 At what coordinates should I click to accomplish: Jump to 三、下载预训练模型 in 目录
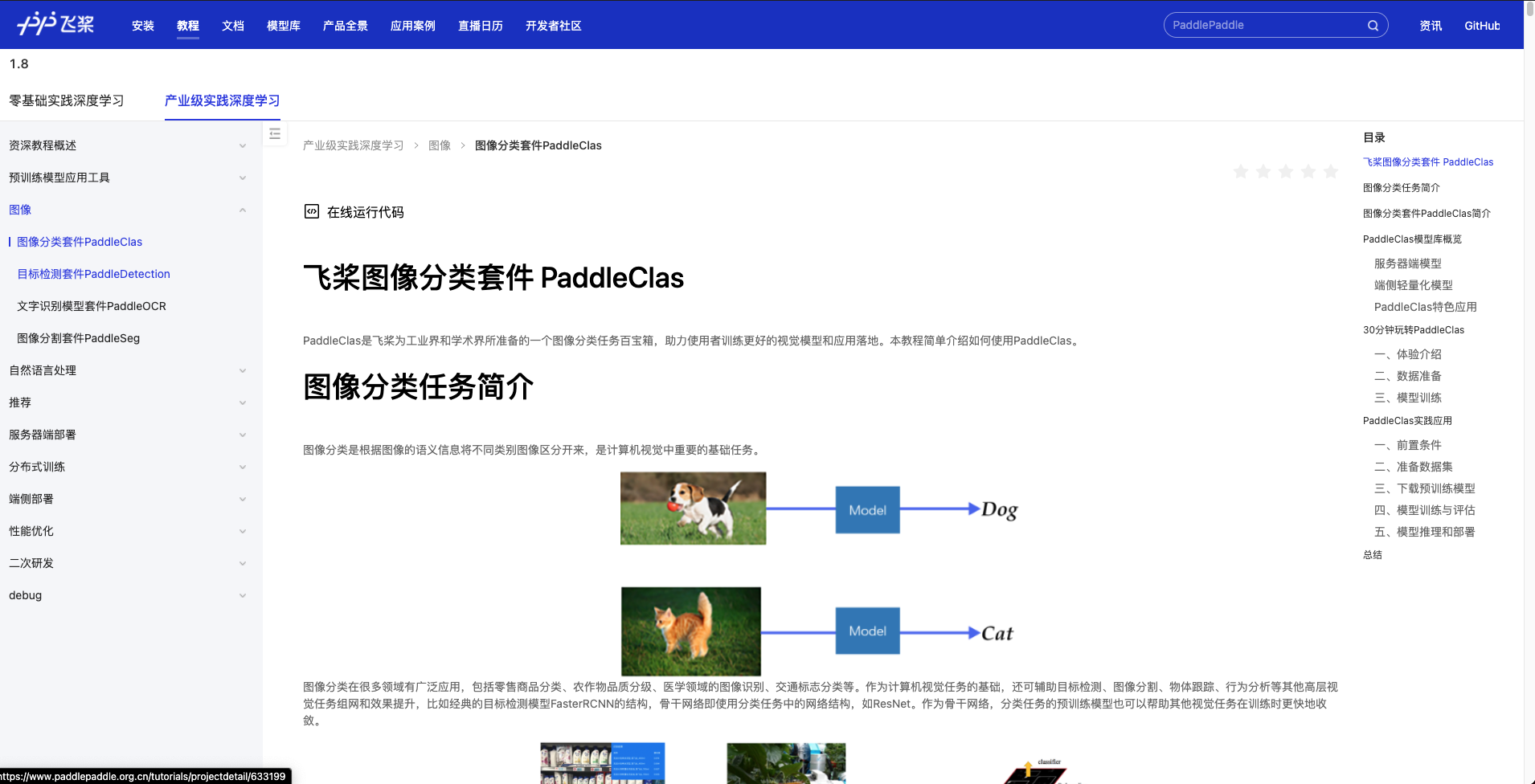[x=1425, y=488]
